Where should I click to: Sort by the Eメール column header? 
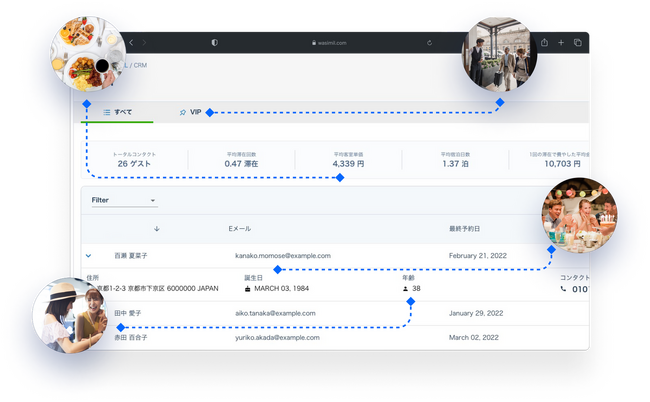click(240, 228)
